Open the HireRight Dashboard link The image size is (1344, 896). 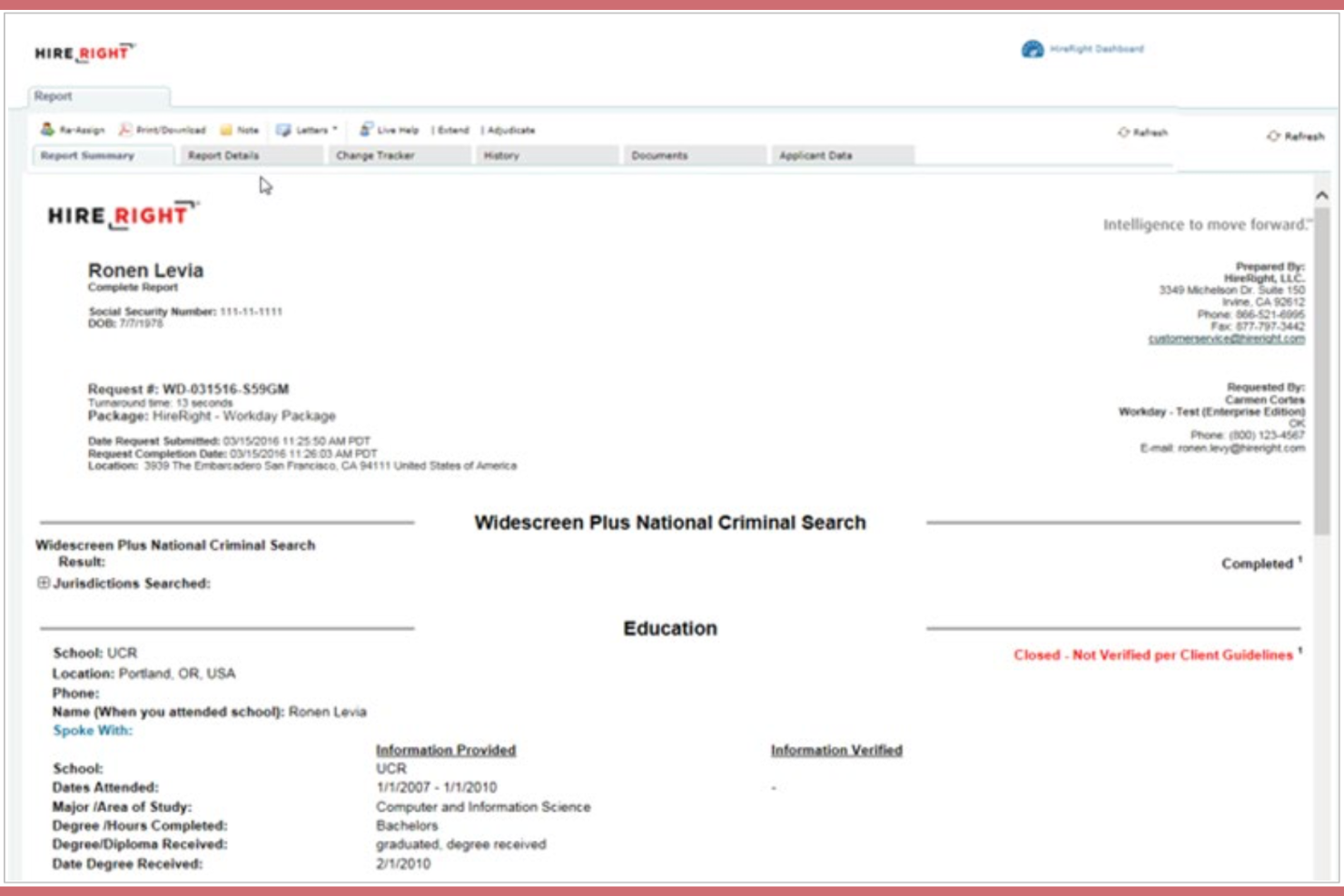coord(1083,49)
